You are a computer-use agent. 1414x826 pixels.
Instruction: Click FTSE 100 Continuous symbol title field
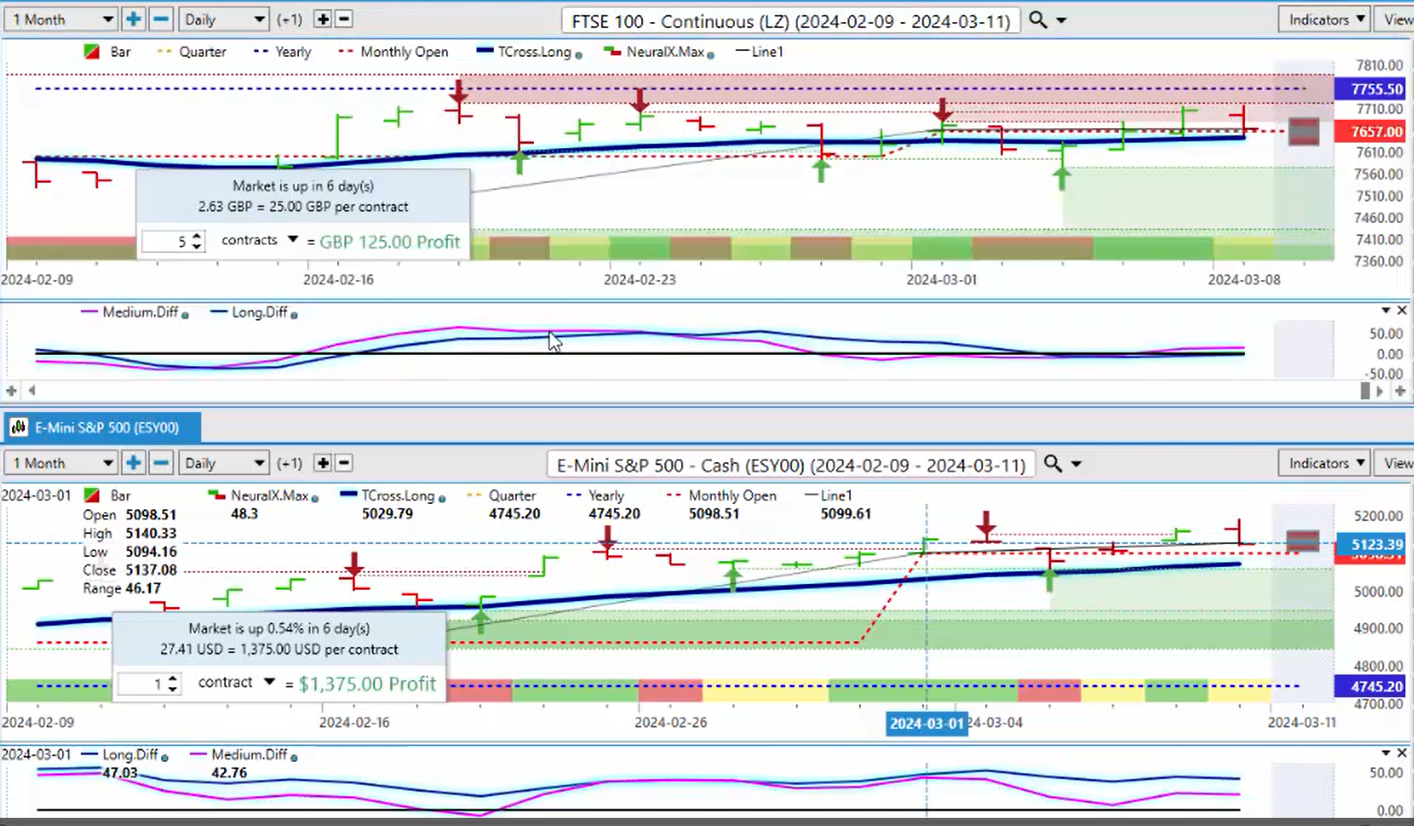tap(791, 20)
